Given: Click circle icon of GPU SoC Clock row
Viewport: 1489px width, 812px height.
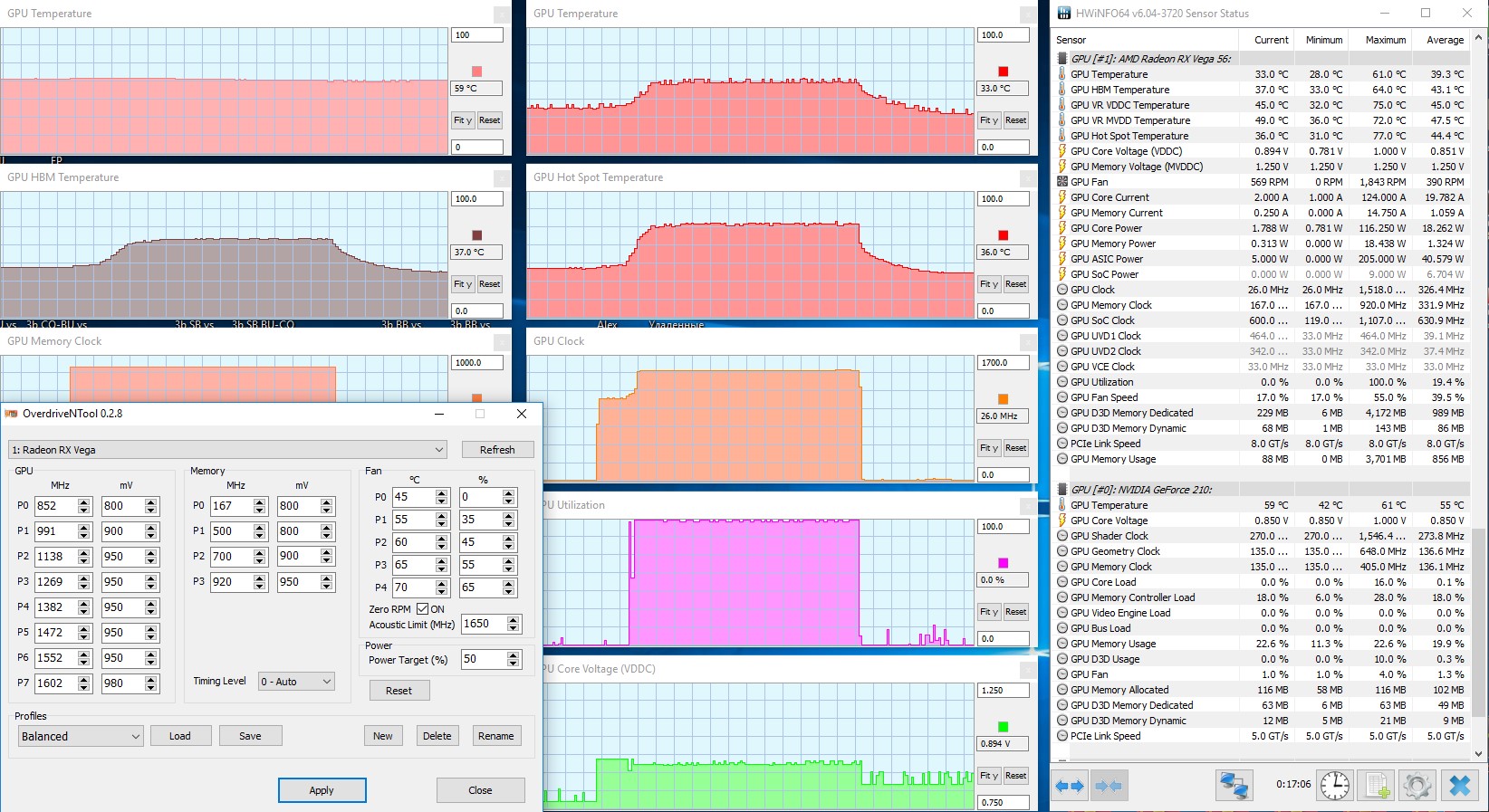Looking at the screenshot, I should pyautogui.click(x=1062, y=320).
